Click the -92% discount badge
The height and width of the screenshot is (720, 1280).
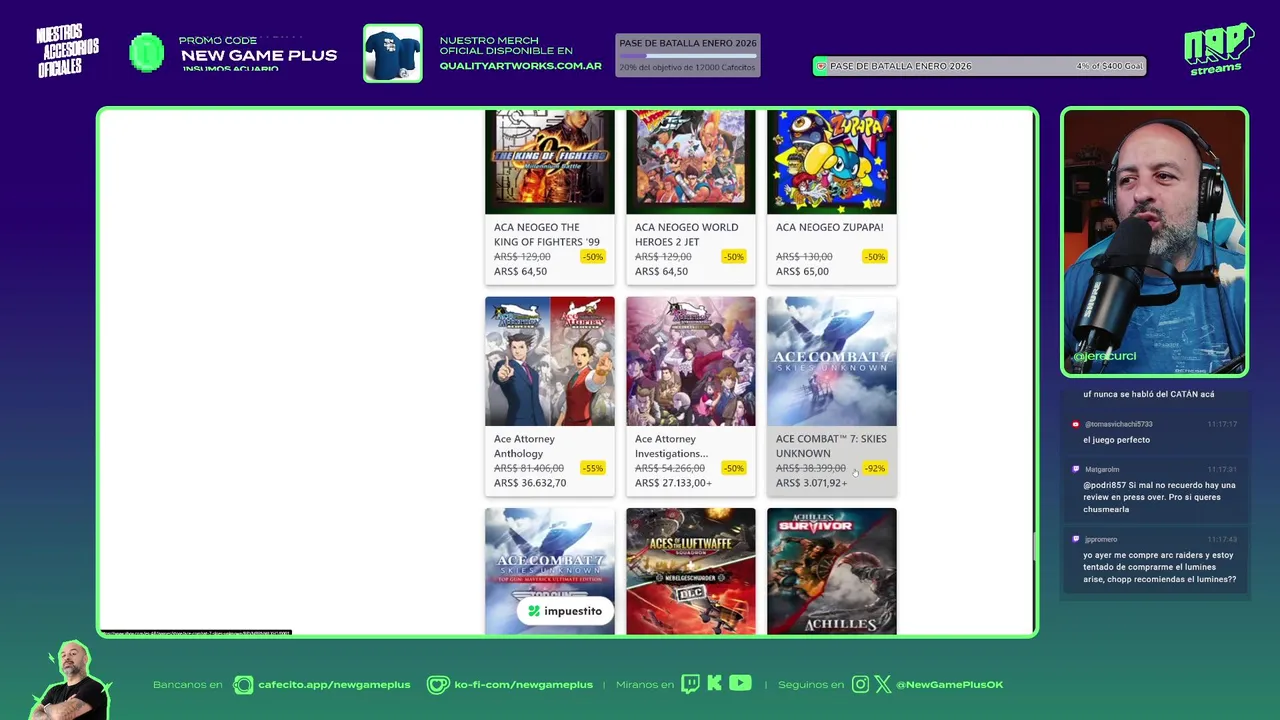875,468
